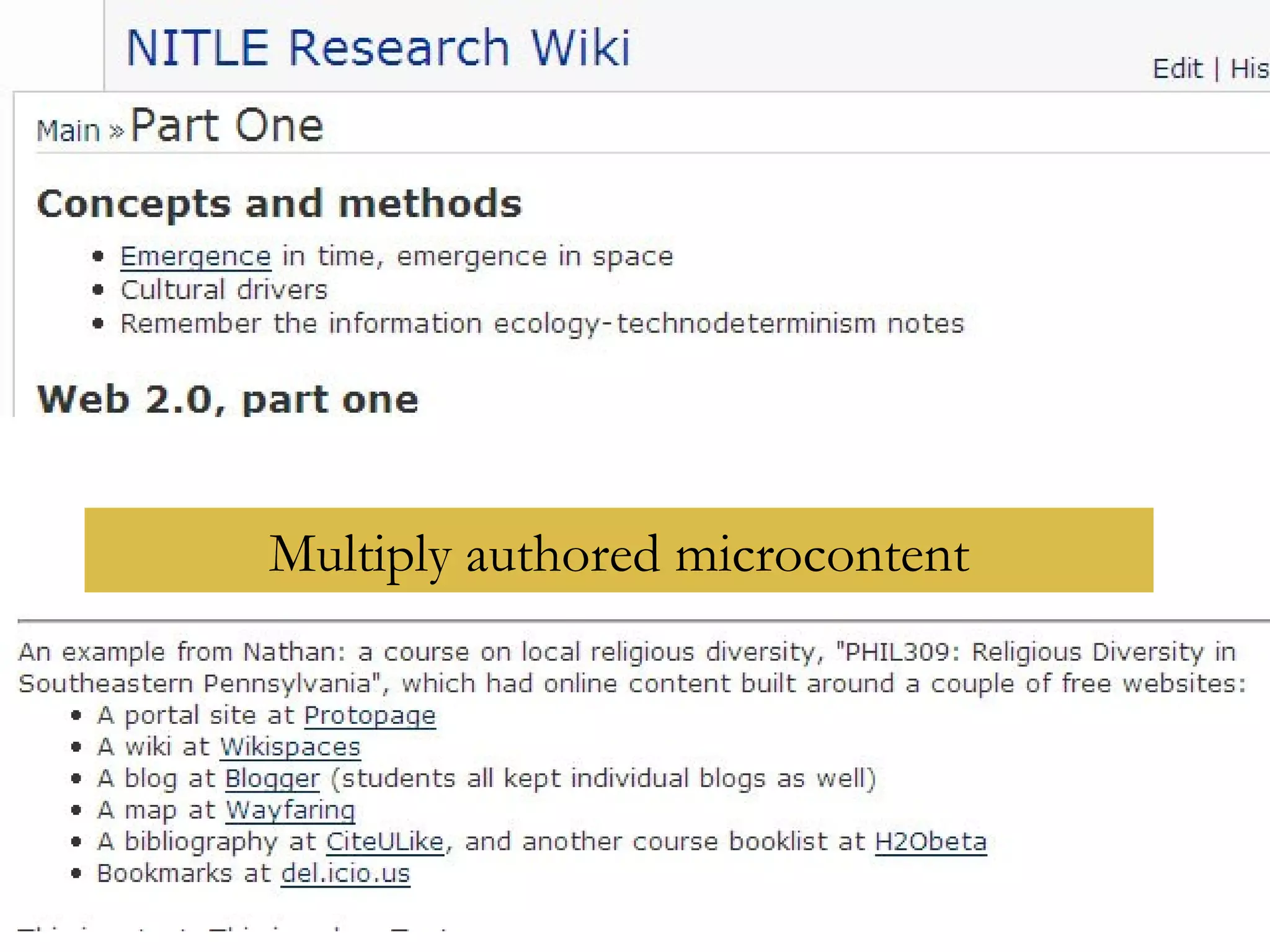This screenshot has width=1270, height=952.
Task: Open the Protopage portal link
Action: [x=370, y=715]
